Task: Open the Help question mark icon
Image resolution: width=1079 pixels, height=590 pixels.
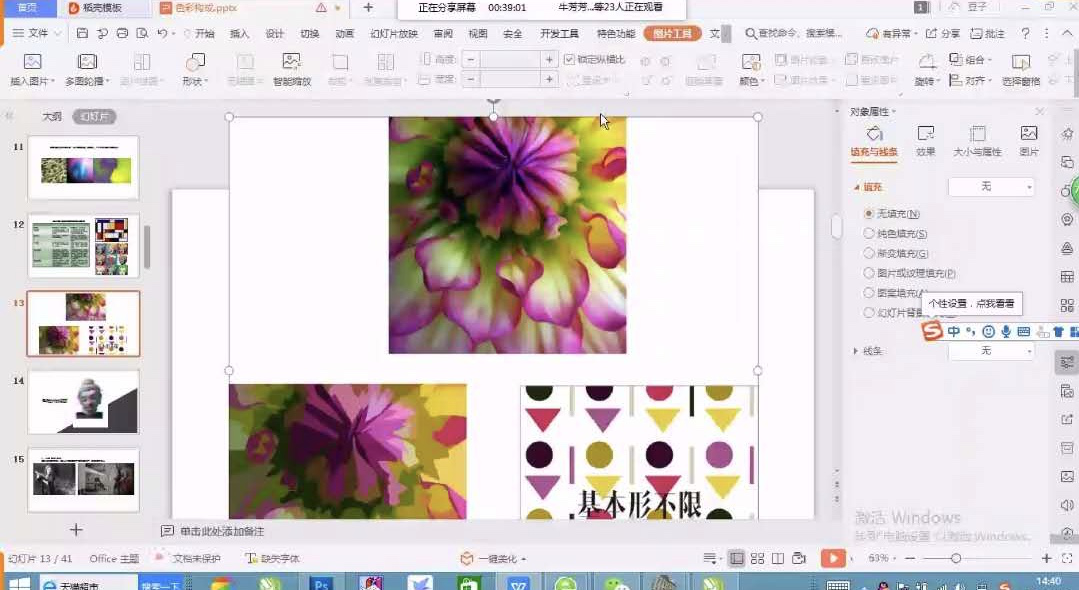Action: click(1025, 33)
